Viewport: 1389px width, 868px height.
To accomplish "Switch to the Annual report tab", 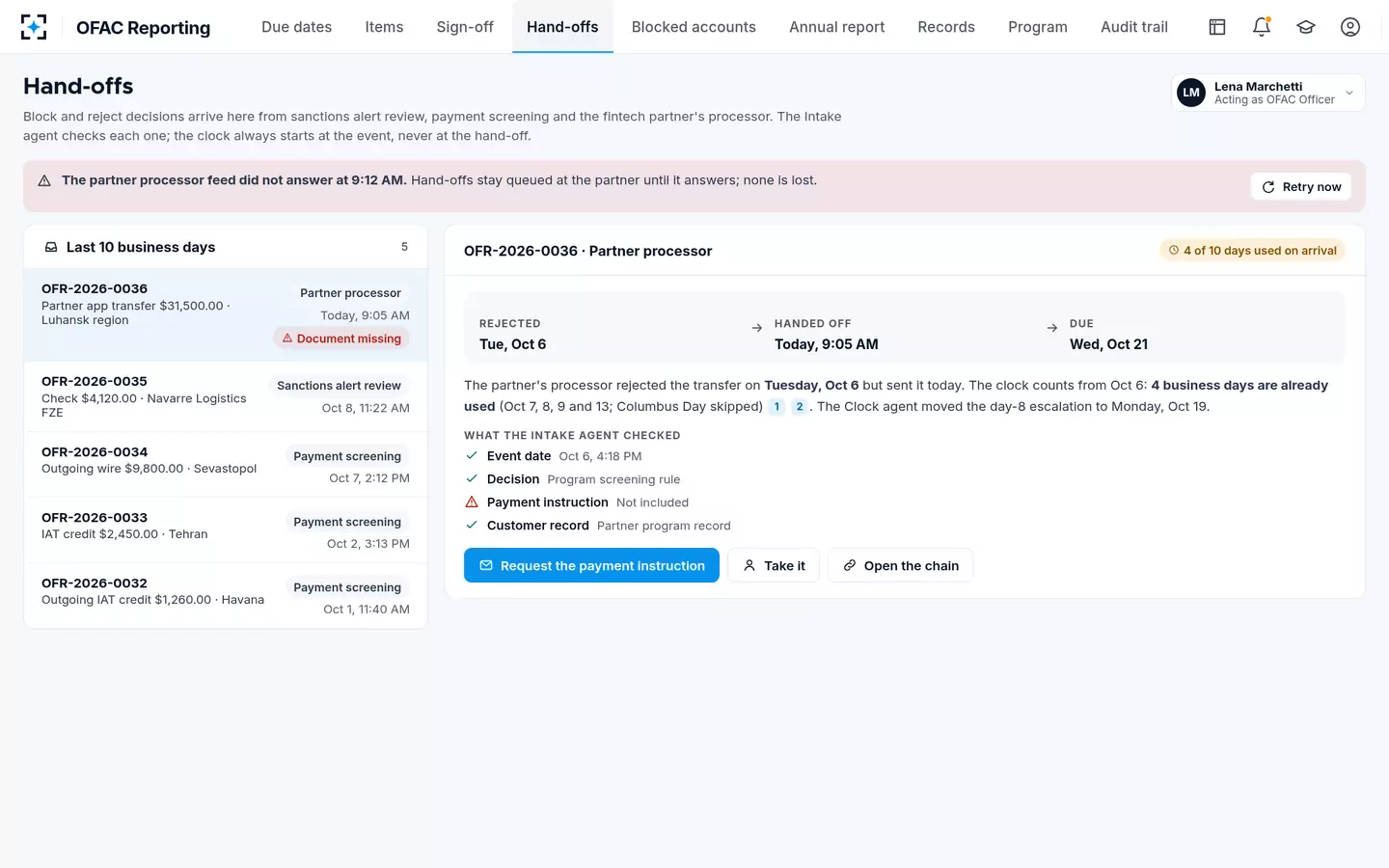I will click(x=836, y=27).
